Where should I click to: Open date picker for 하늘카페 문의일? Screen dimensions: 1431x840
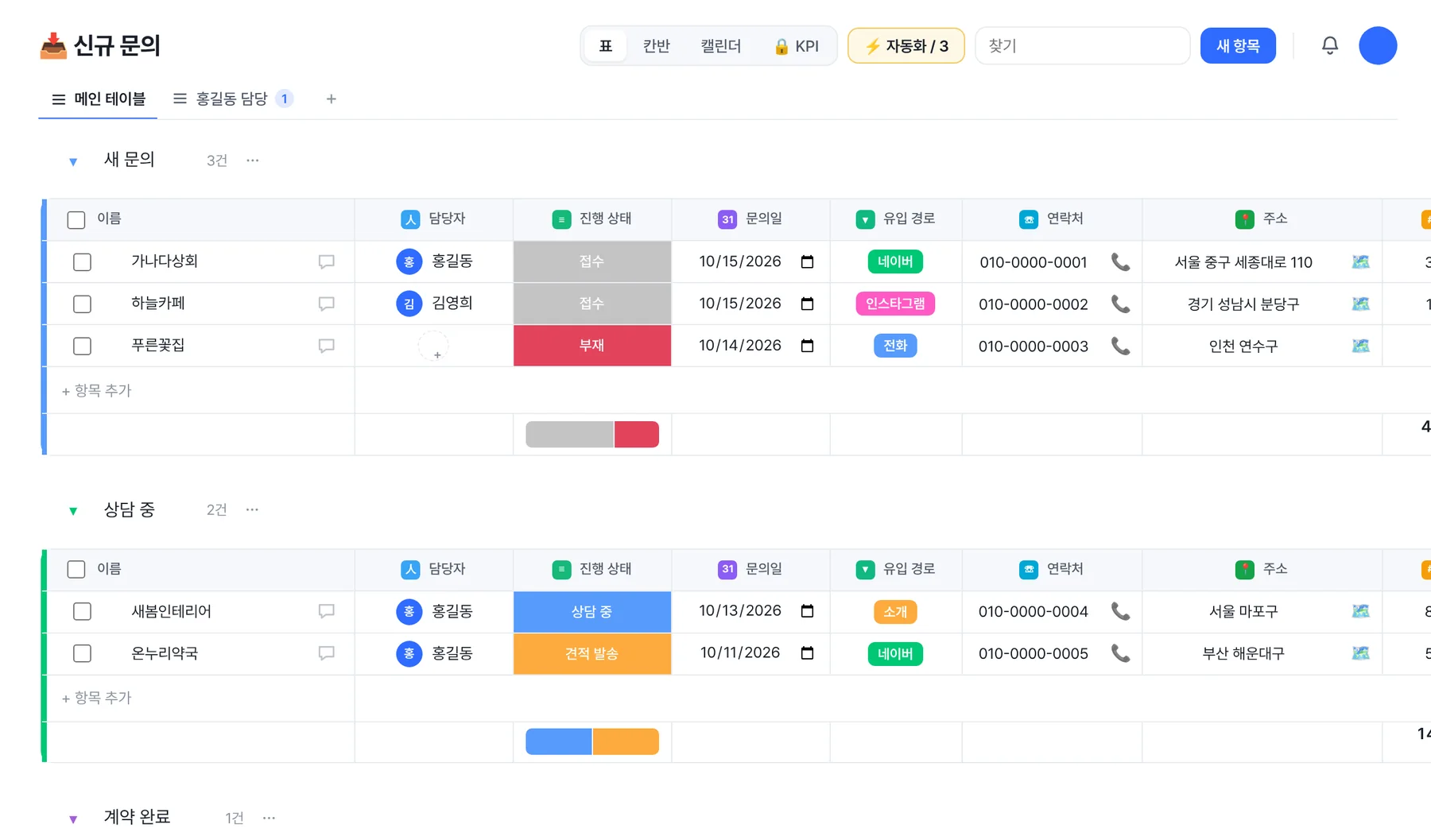point(807,304)
